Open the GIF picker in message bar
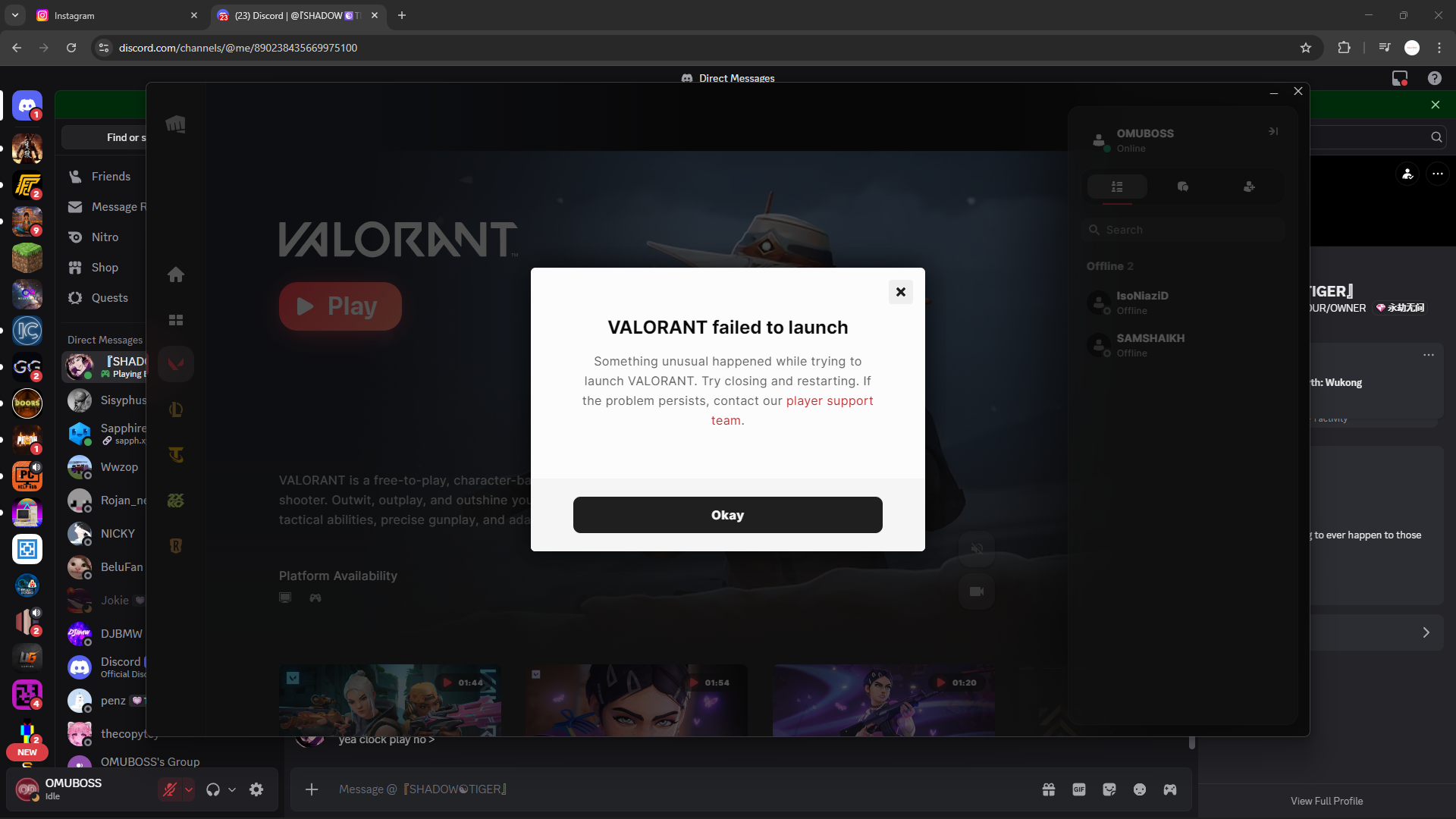 1079,789
